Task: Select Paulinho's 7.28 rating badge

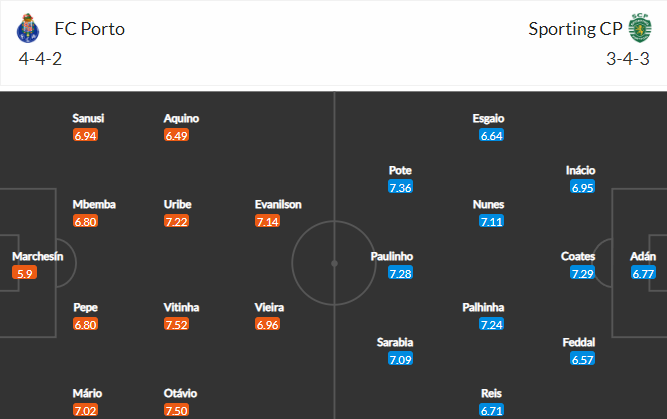Action: (x=400, y=273)
